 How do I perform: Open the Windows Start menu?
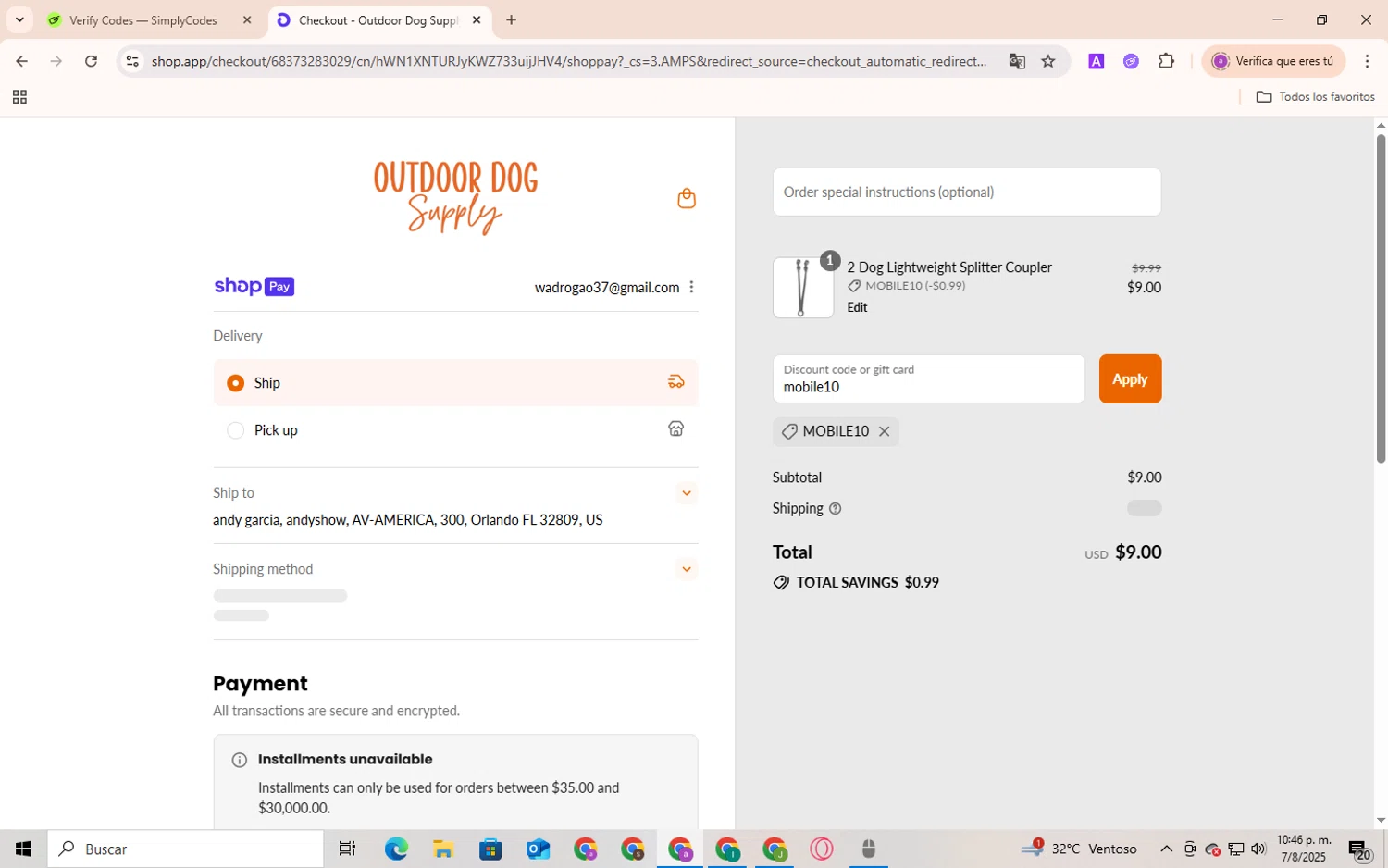coord(23,849)
